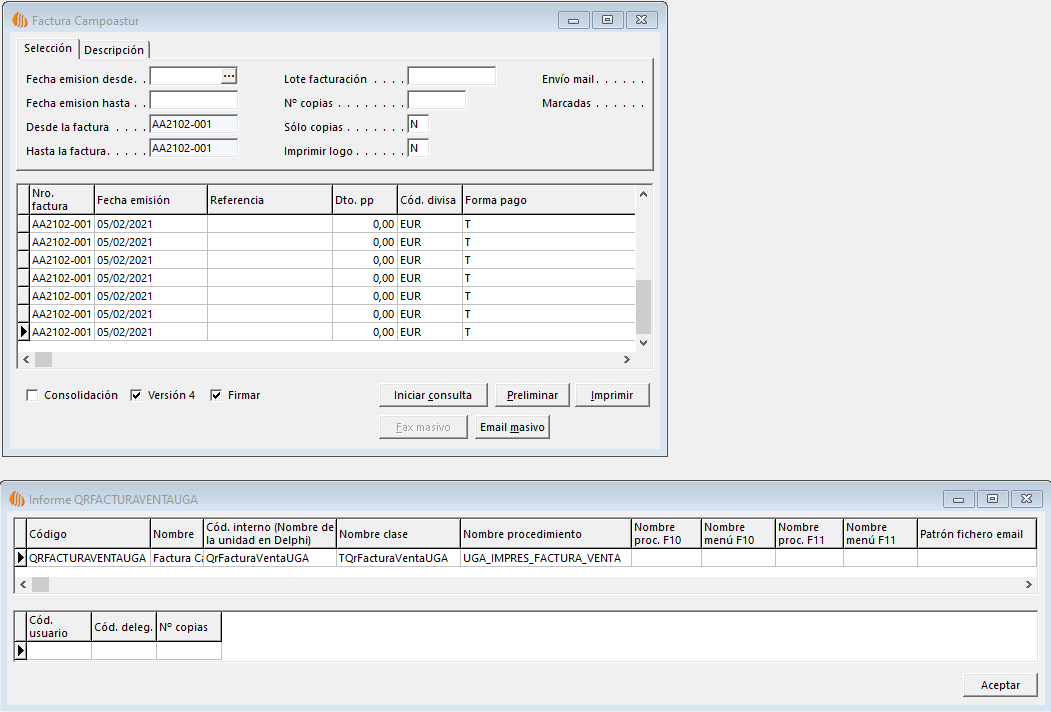Switch to the Descripción tab

tap(114, 50)
